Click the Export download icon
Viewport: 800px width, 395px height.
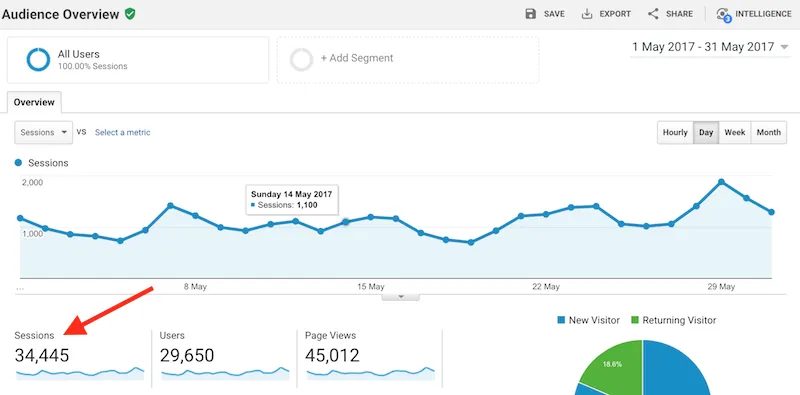click(x=587, y=14)
